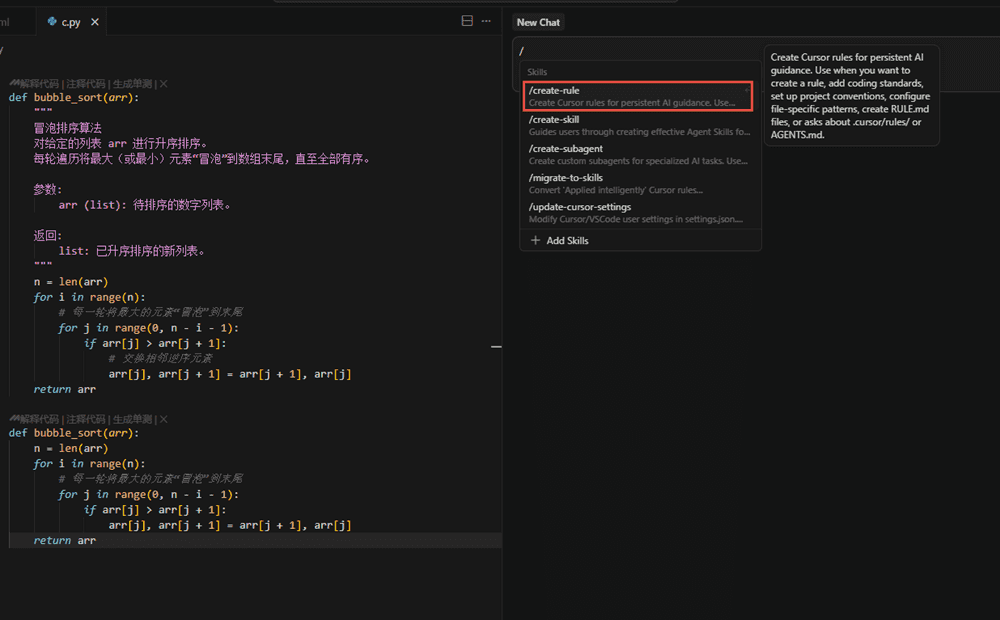The height and width of the screenshot is (620, 1000).
Task: Dismiss the first code lens with X
Action: [x=164, y=84]
